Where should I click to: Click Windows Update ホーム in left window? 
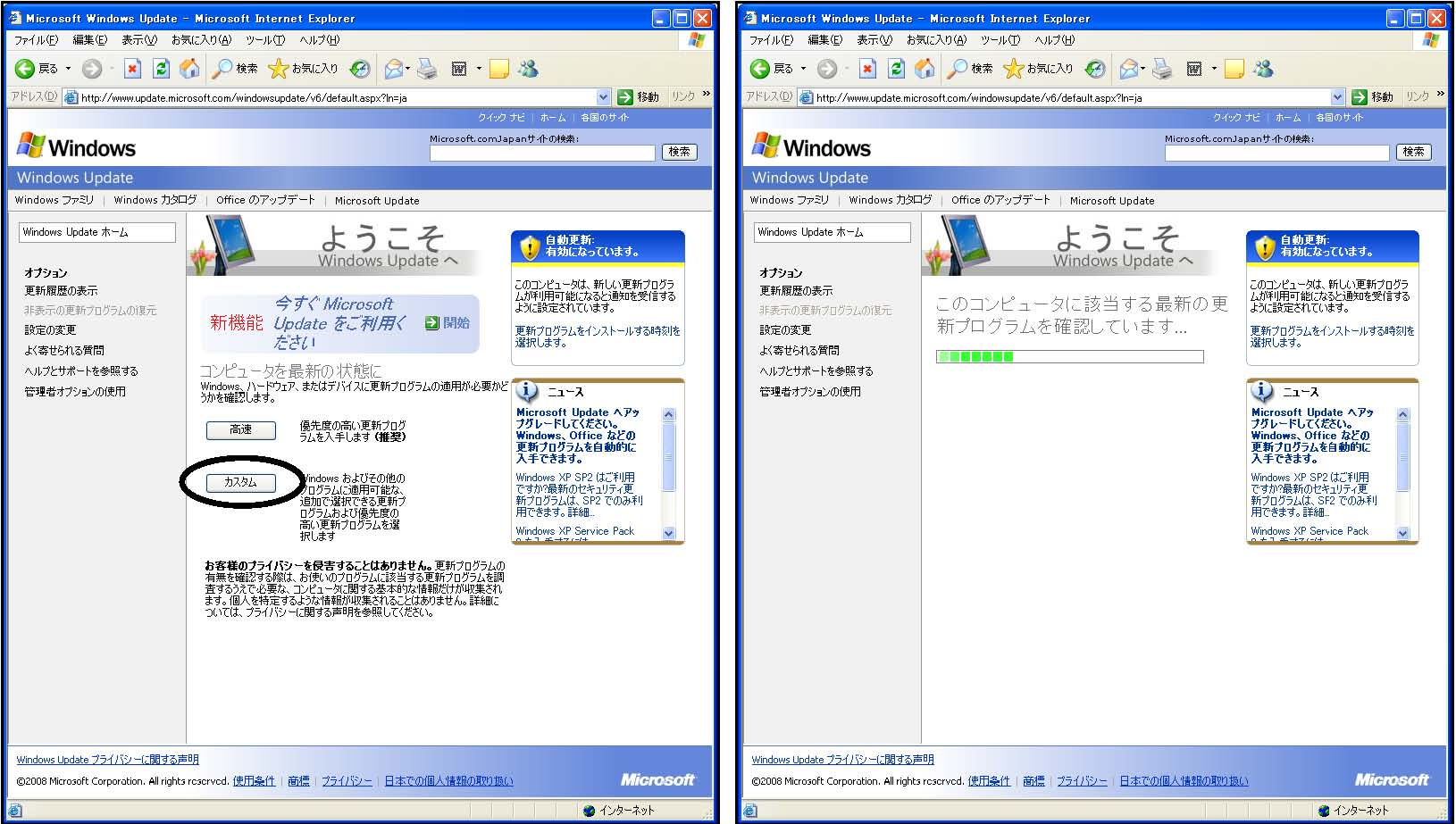(x=96, y=232)
